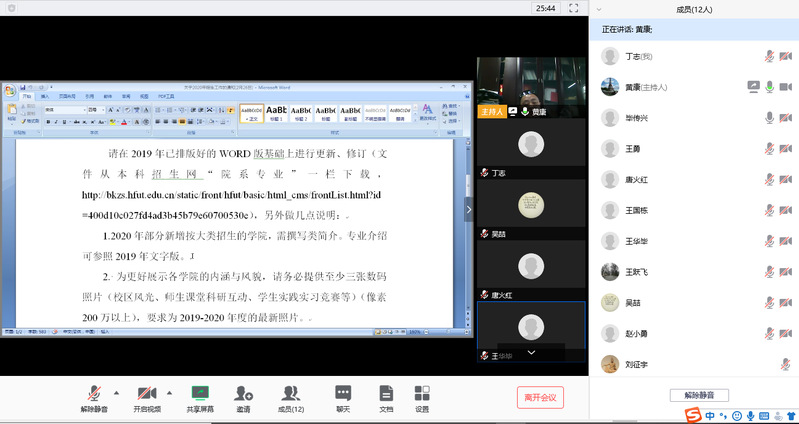The width and height of the screenshot is (799, 424).
Task: Click the down chevron under the video thumbnails
Action: coord(530,352)
